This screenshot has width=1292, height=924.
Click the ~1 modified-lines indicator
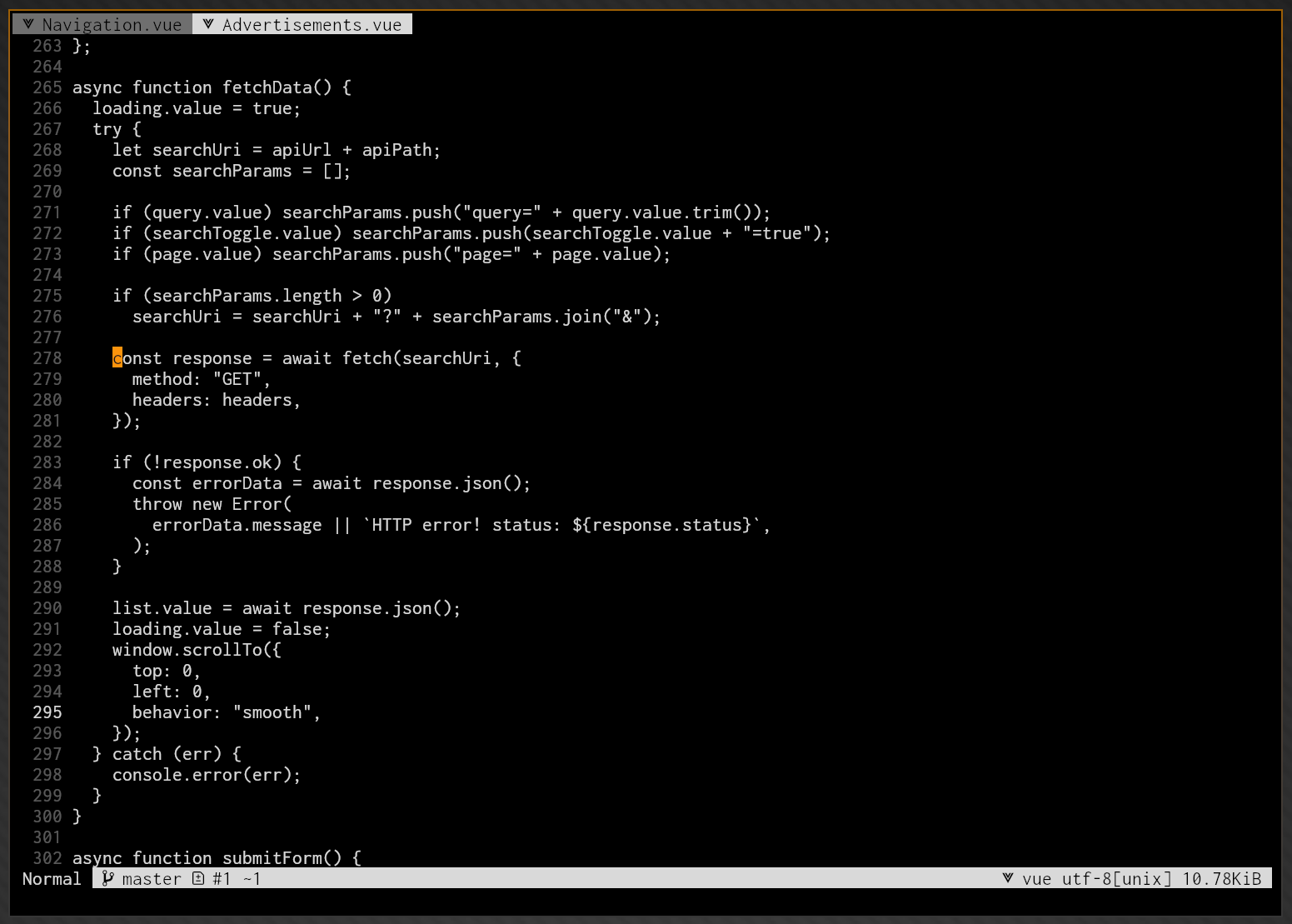point(251,878)
